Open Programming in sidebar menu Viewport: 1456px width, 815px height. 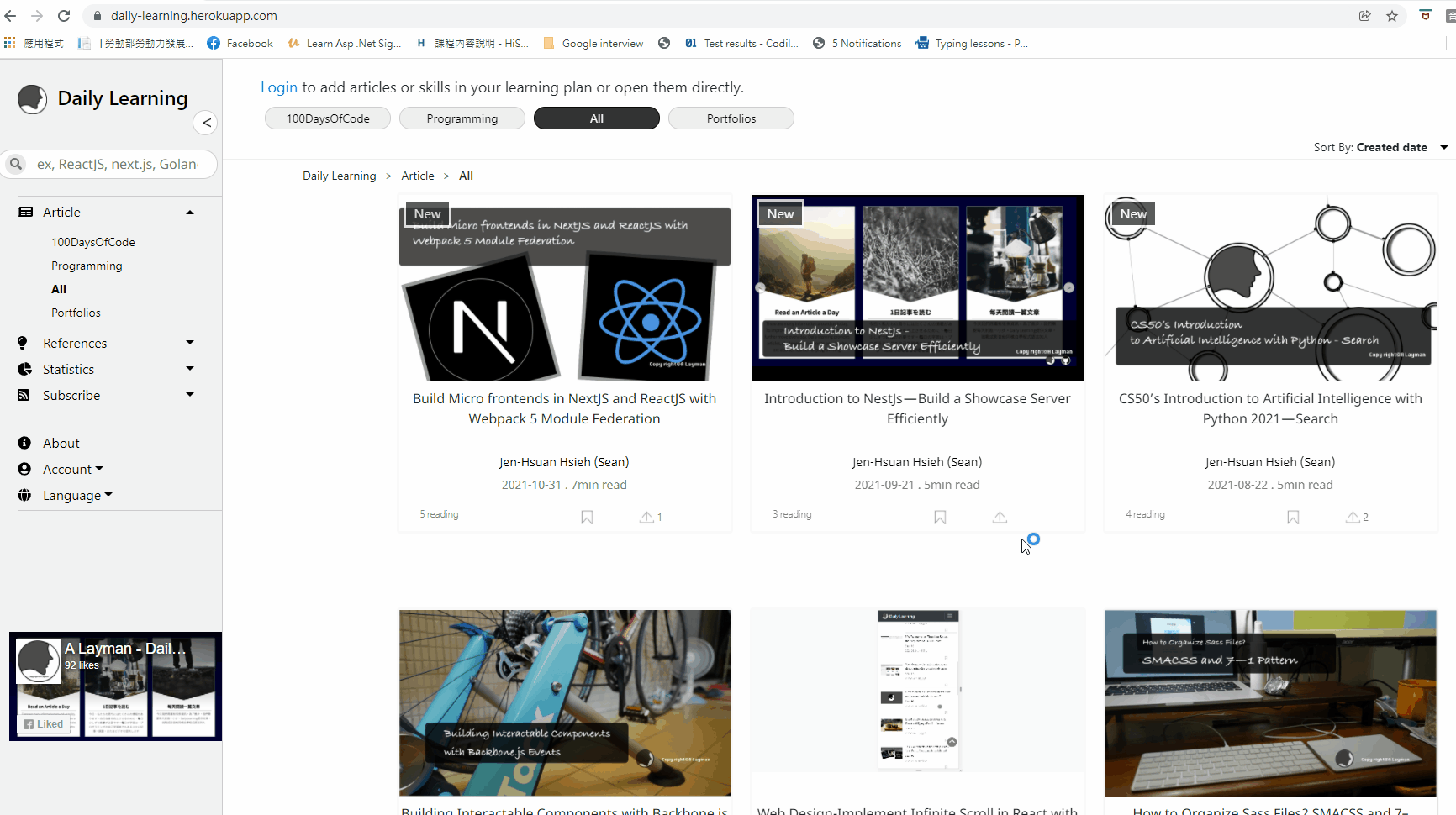click(87, 266)
